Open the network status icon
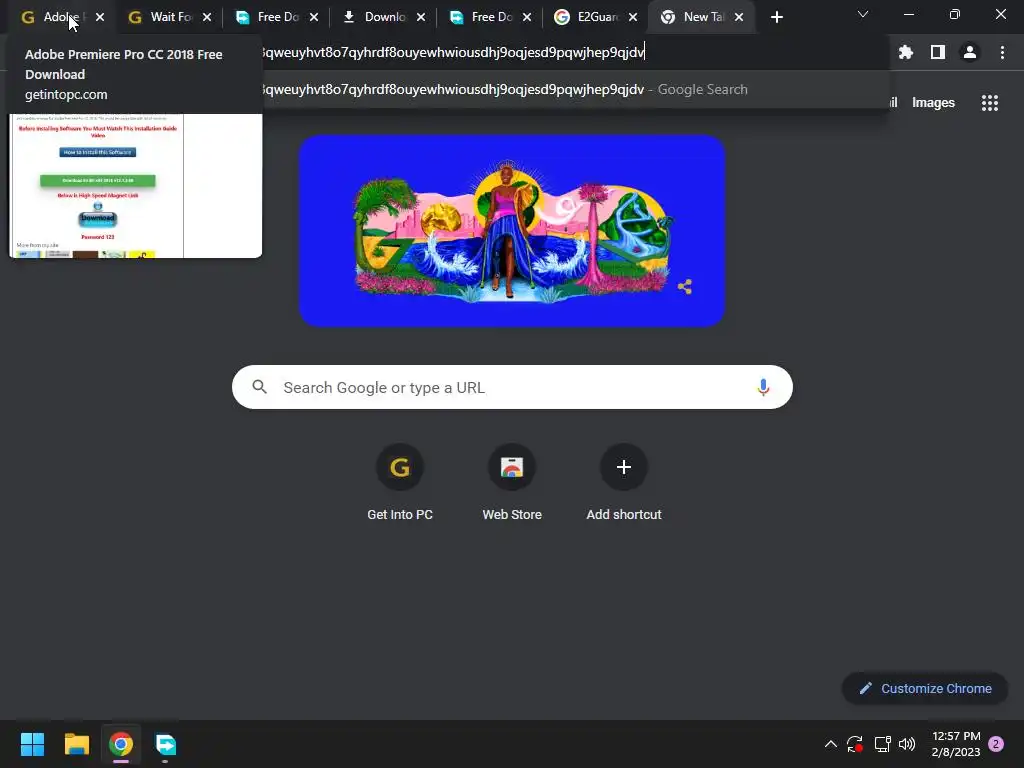The image size is (1024, 768). tap(882, 744)
